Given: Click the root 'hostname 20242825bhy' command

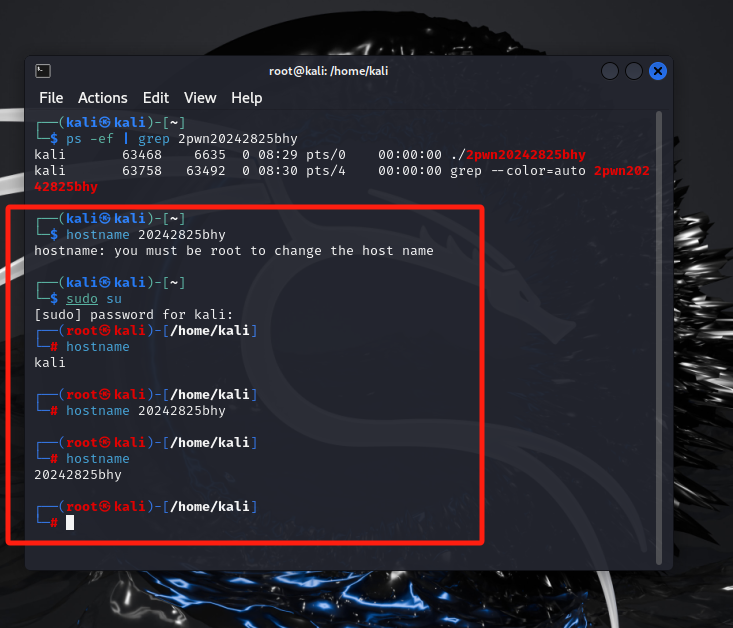Looking at the screenshot, I should click(x=146, y=411).
